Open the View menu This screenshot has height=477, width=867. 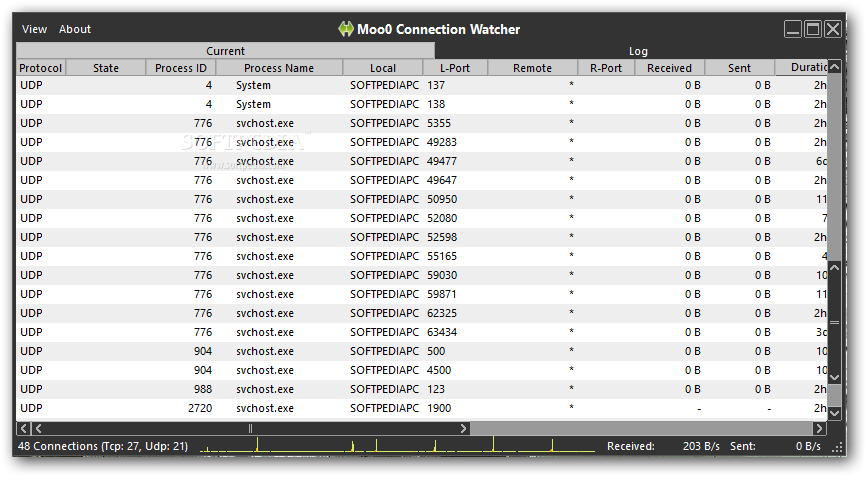tap(34, 29)
